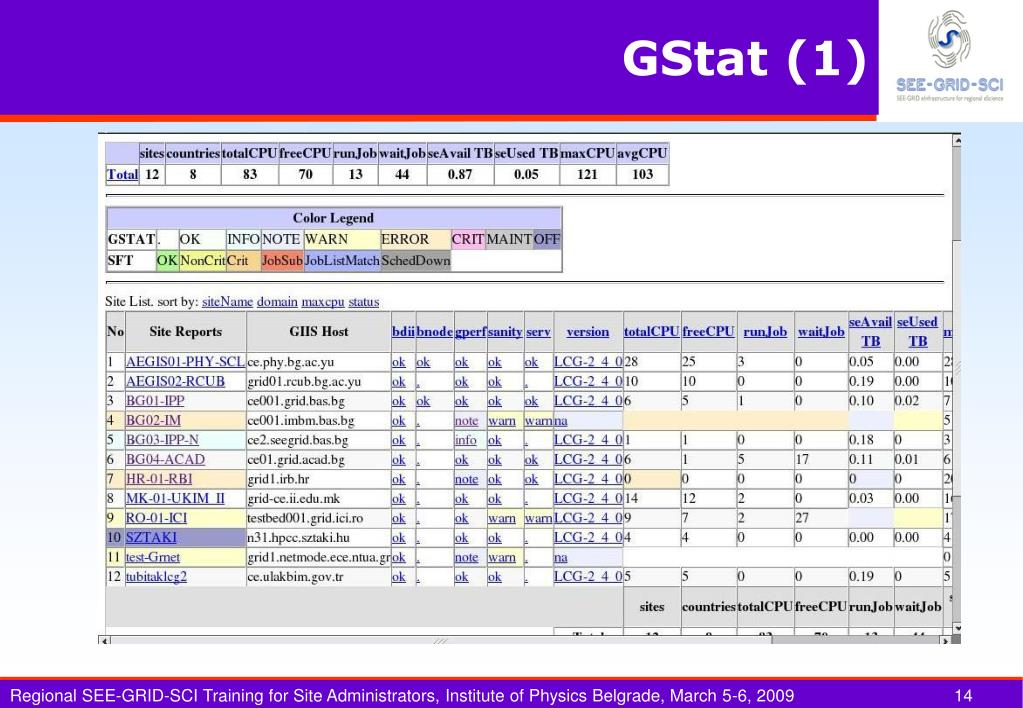Click the bdii column header link
This screenshot has width=1023, height=708.
(403, 331)
